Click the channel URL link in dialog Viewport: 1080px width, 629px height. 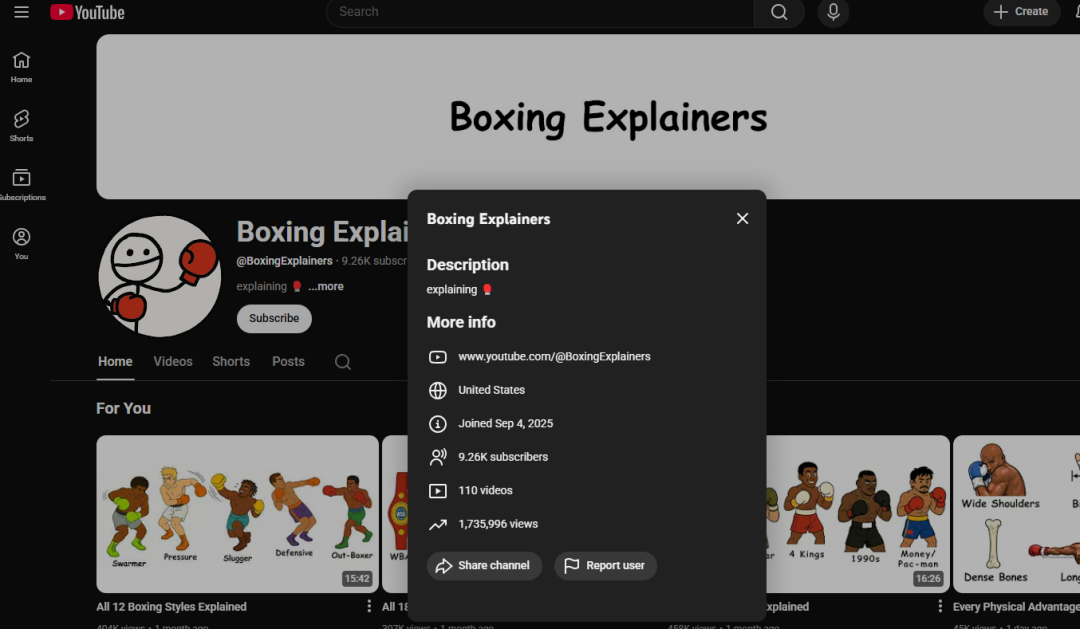pyautogui.click(x=554, y=357)
